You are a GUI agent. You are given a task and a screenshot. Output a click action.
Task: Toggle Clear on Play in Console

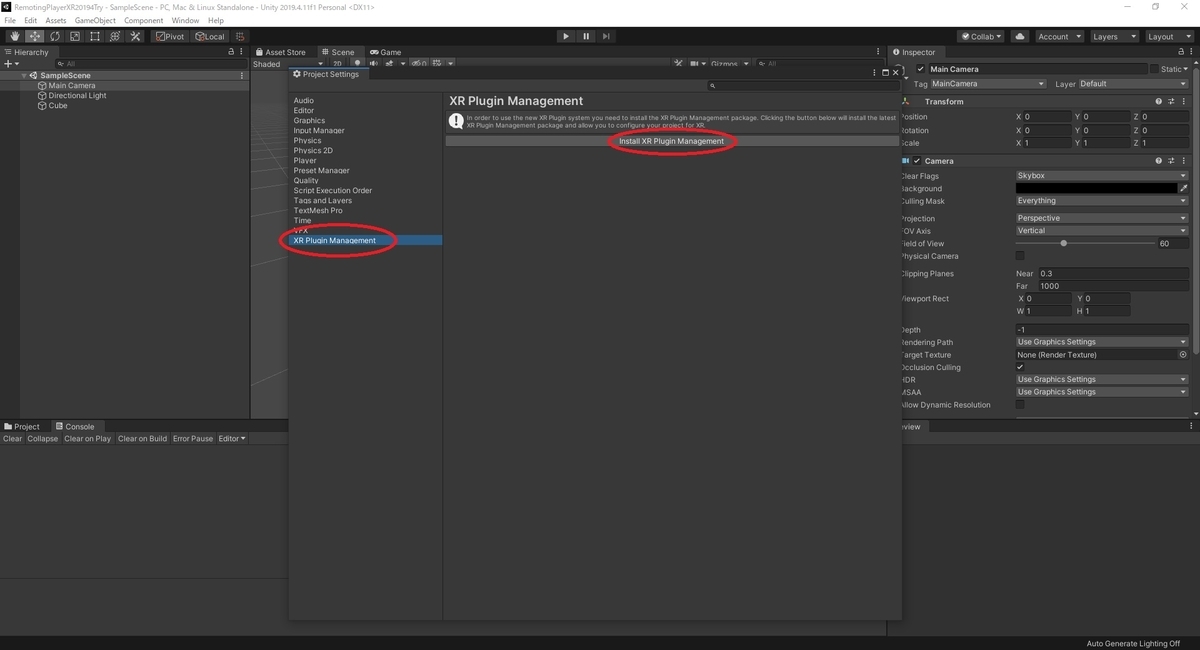click(x=88, y=439)
